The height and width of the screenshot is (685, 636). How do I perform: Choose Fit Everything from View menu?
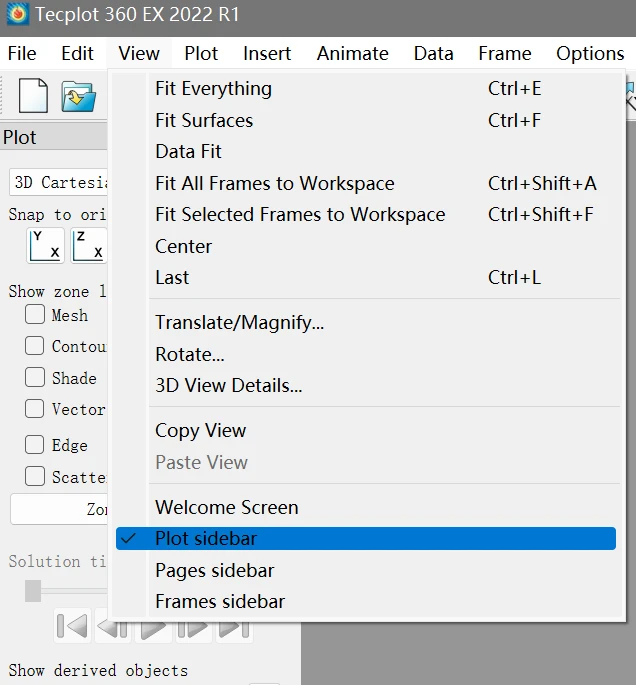coord(213,89)
